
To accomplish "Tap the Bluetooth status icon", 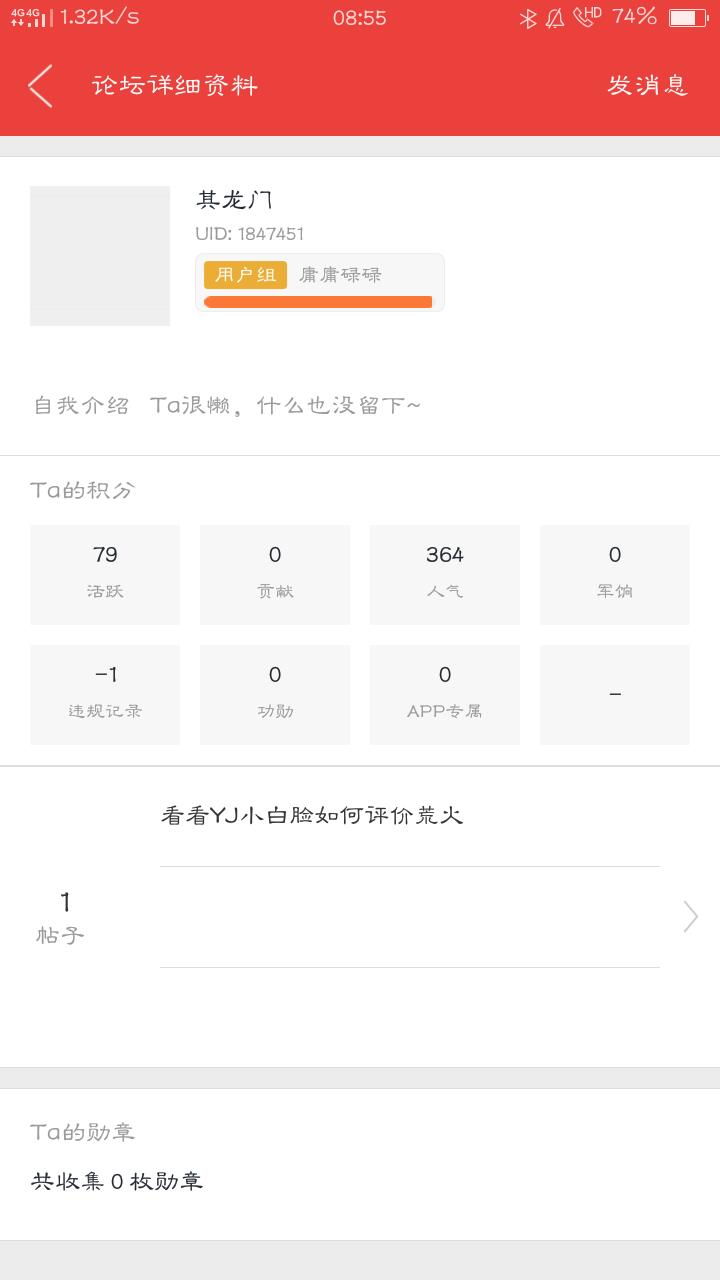I will pyautogui.click(x=528, y=18).
